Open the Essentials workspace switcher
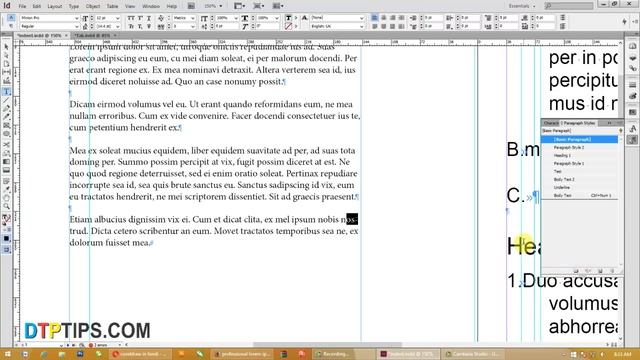This screenshot has height=360, width=640. 522,6
